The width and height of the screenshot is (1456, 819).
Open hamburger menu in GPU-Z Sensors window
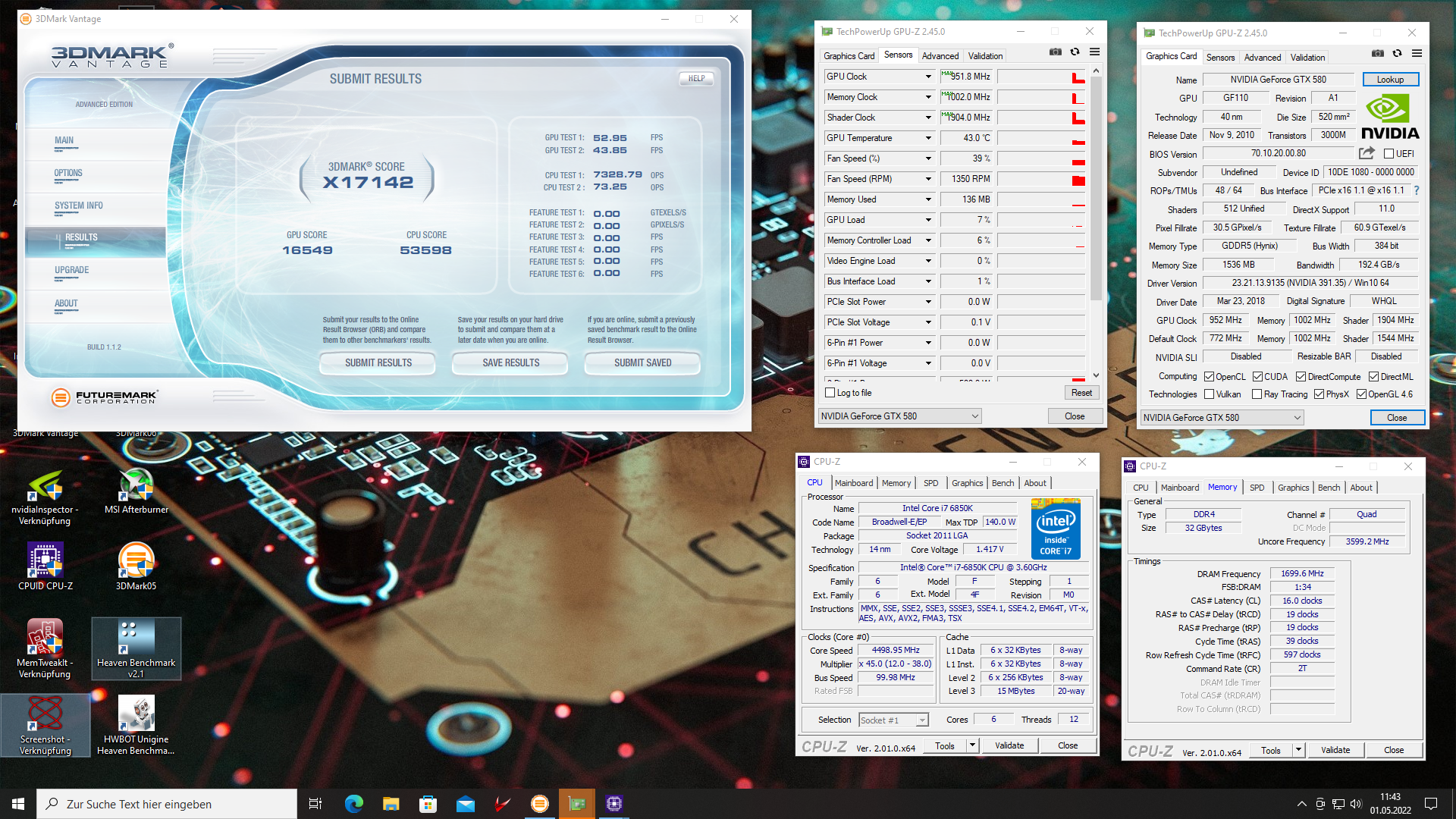click(x=1094, y=52)
